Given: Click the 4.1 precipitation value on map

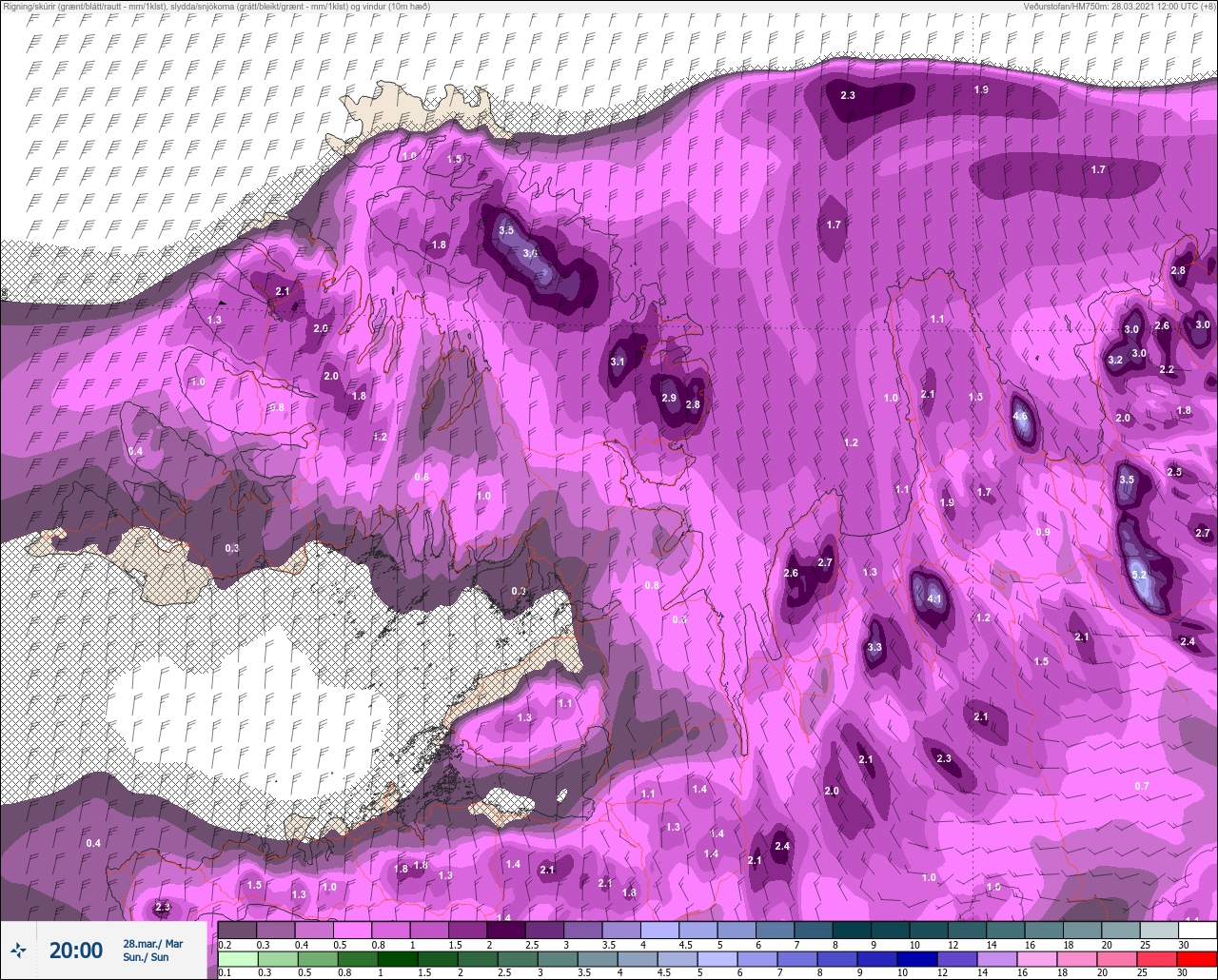Looking at the screenshot, I should [933, 598].
